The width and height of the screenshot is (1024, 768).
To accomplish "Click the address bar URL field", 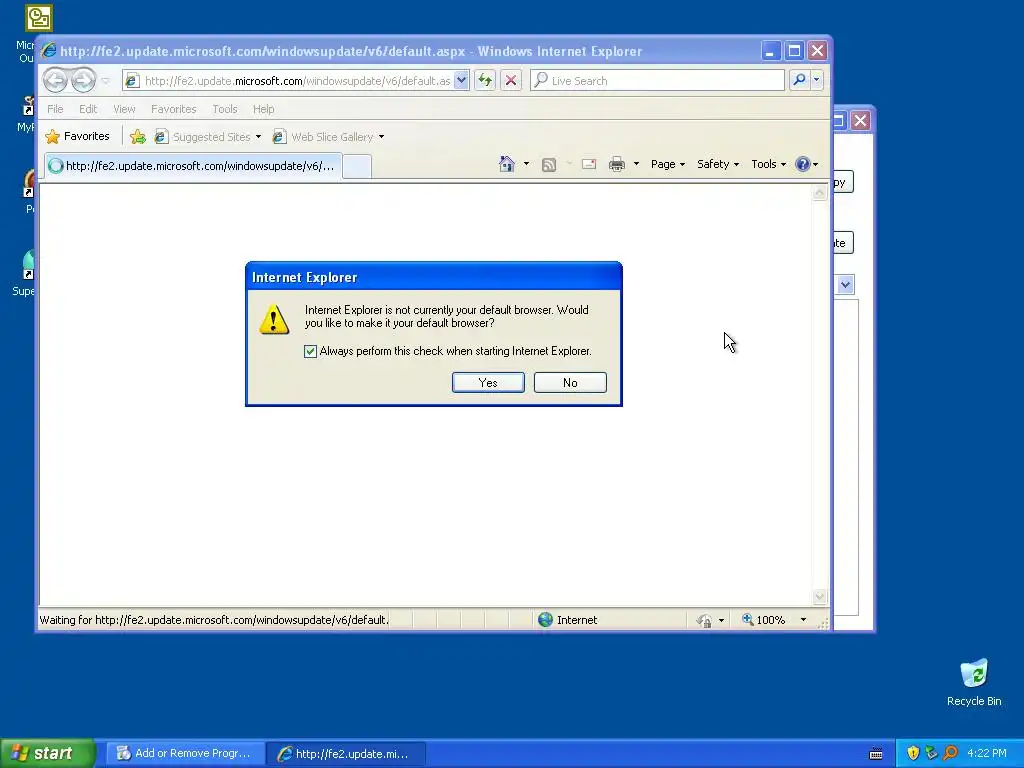I will pos(296,80).
